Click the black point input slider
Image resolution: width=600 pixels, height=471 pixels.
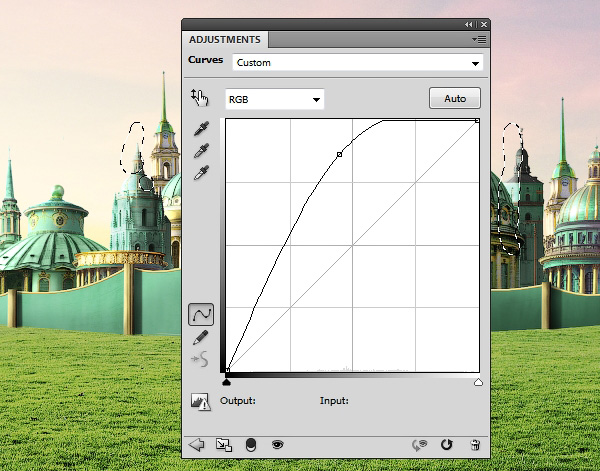point(227,382)
